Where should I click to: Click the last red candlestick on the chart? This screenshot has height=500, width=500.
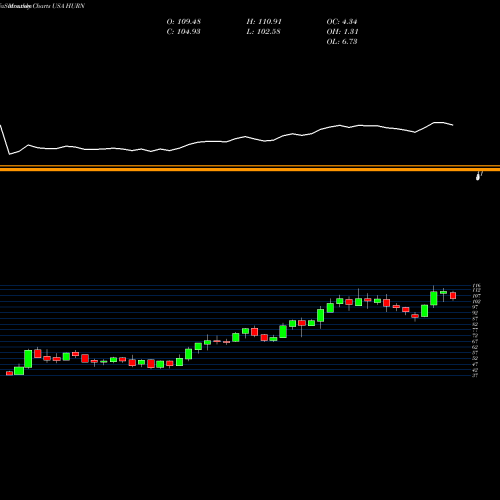point(453,295)
